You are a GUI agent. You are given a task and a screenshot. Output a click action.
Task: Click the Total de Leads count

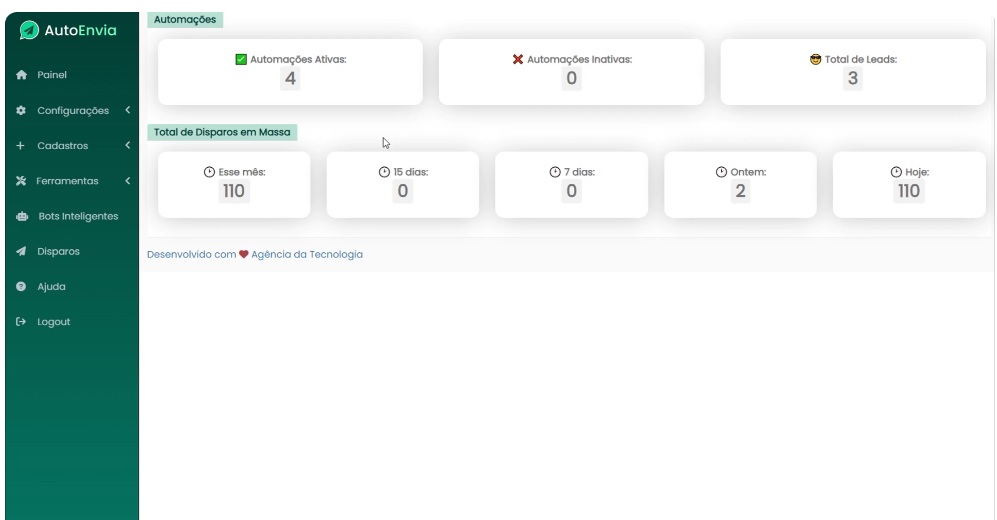pyautogui.click(x=853, y=81)
